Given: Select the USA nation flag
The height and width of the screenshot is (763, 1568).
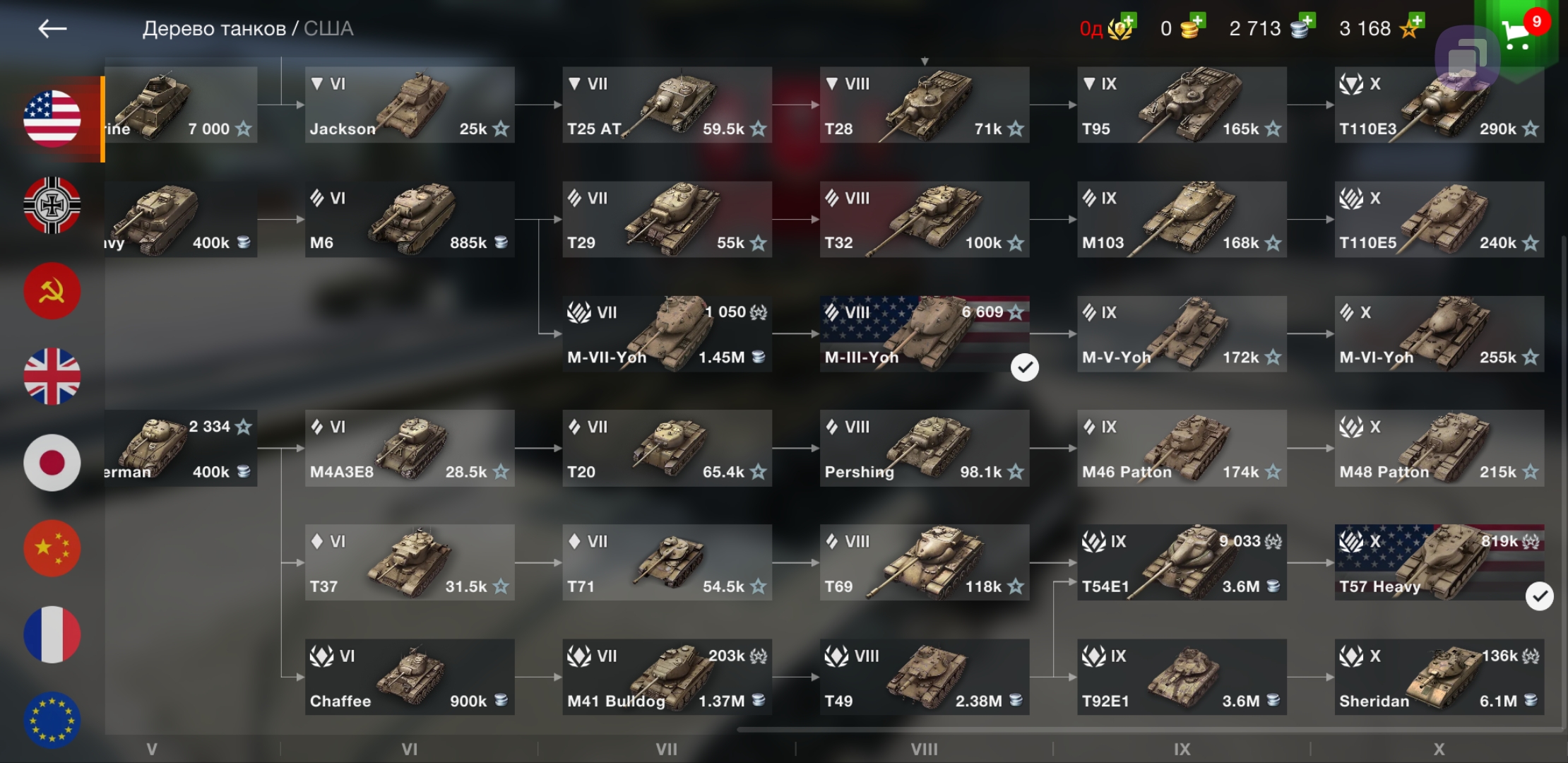Looking at the screenshot, I should [x=52, y=119].
